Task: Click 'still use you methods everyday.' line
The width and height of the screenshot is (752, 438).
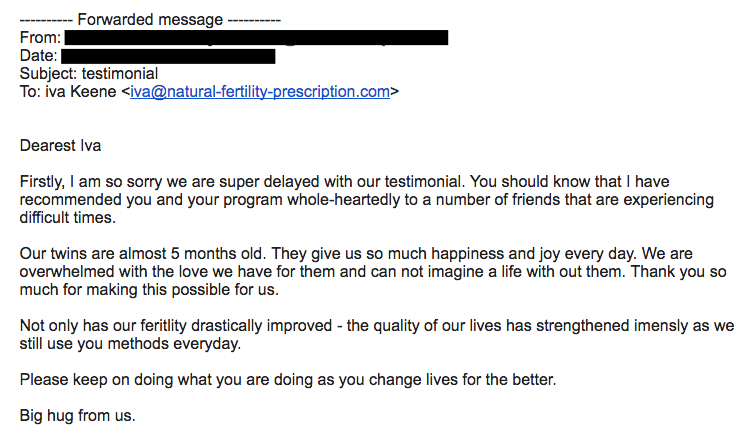Action: pyautogui.click(x=130, y=344)
